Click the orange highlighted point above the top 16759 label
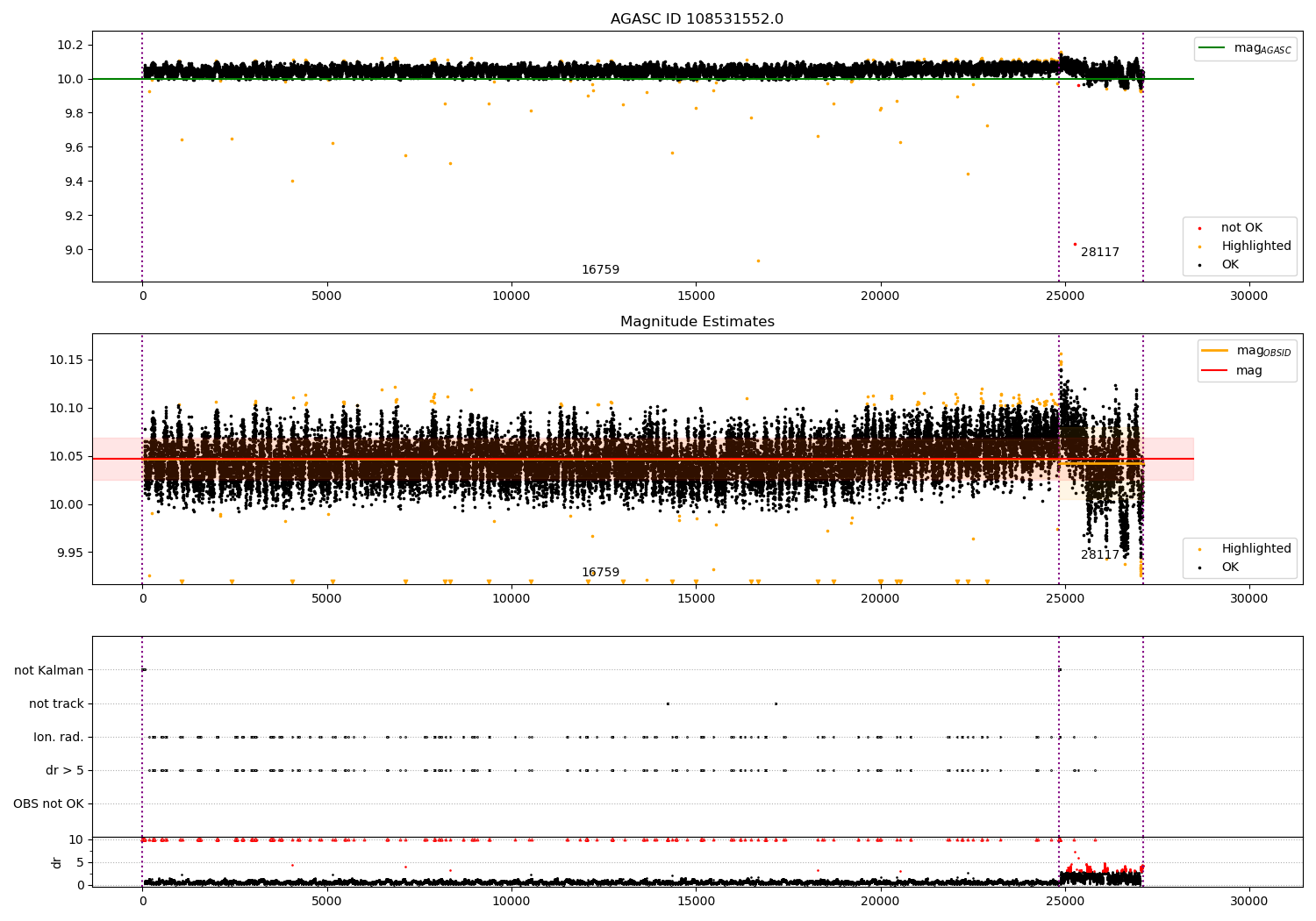 (x=759, y=261)
